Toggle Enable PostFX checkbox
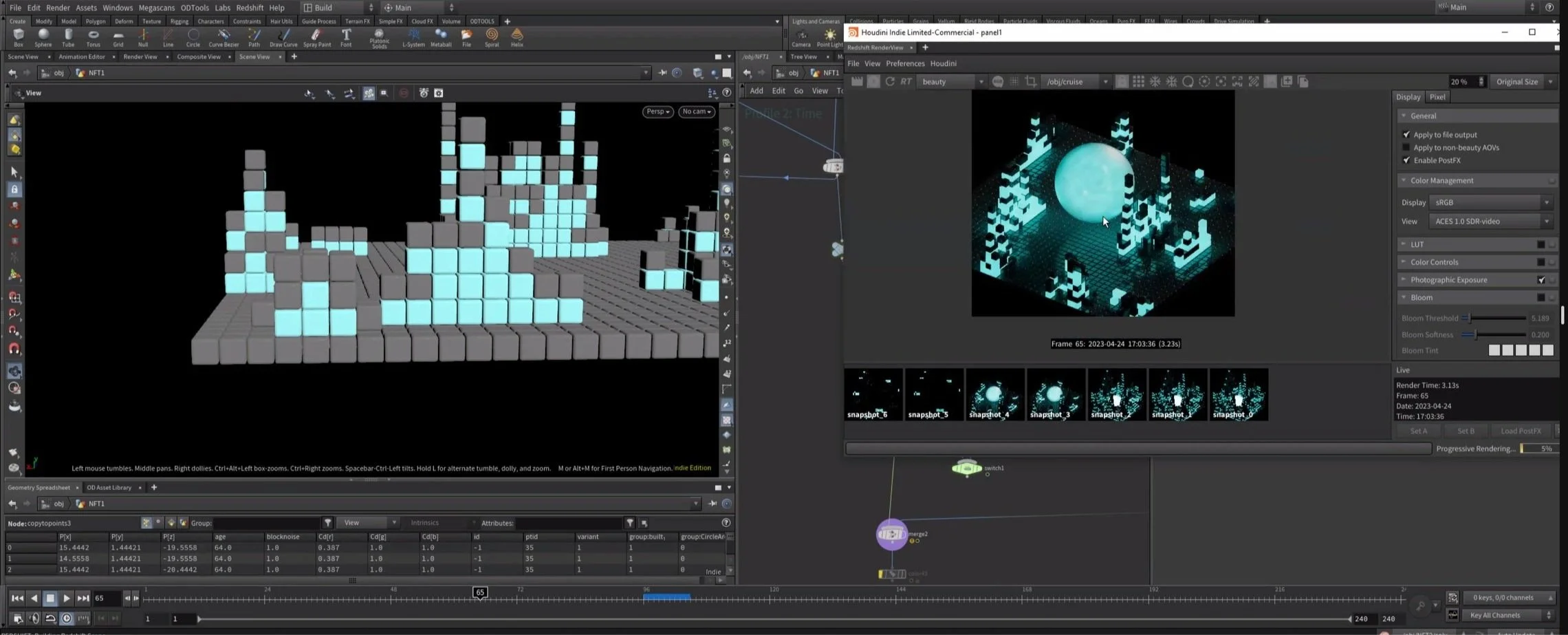Image resolution: width=1568 pixels, height=635 pixels. pyautogui.click(x=1406, y=160)
